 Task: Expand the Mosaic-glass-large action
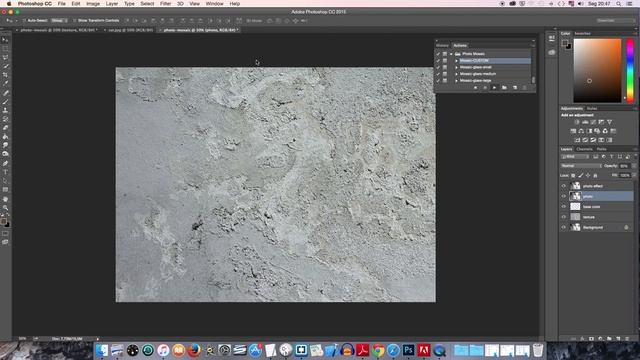click(x=457, y=80)
